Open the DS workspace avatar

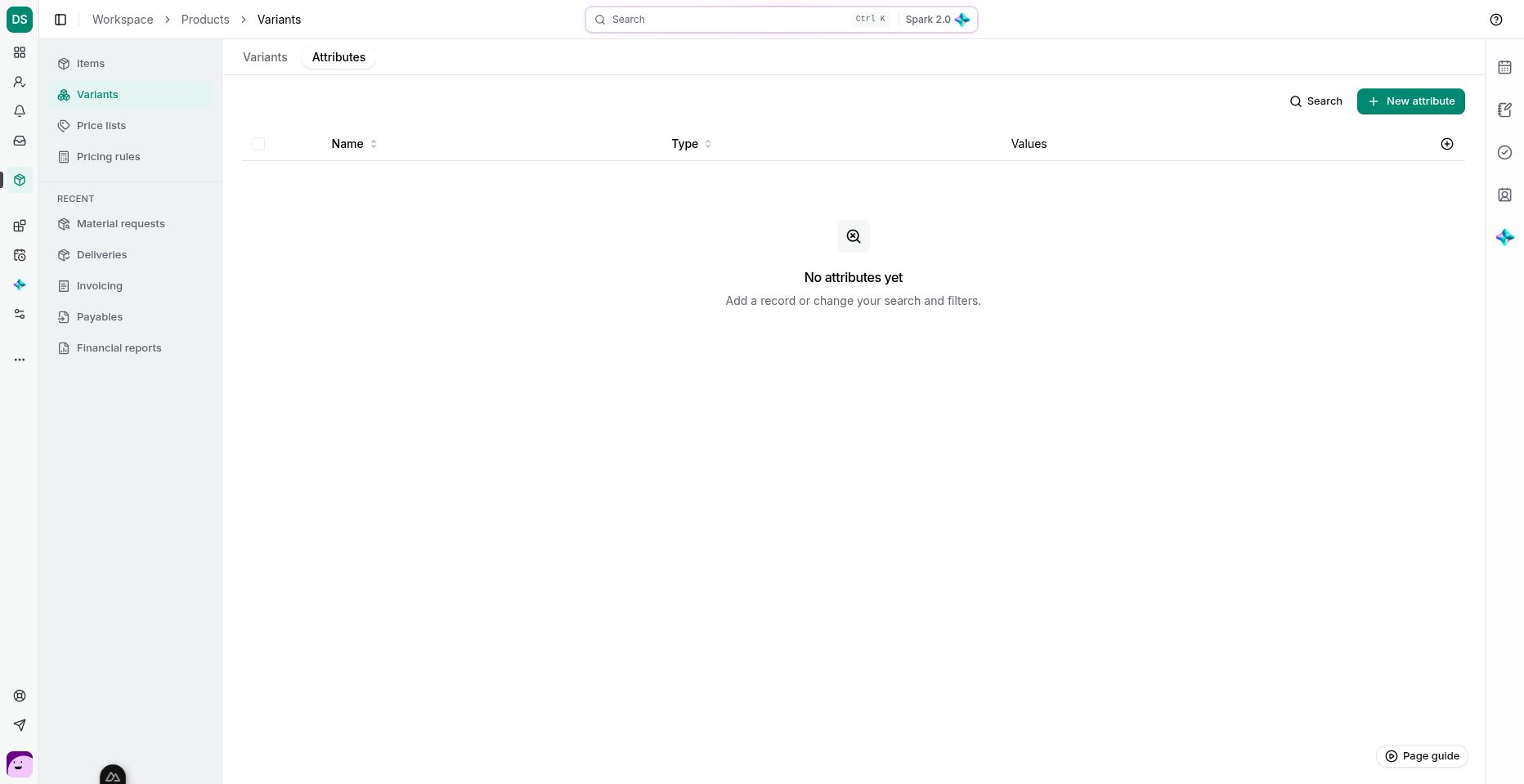click(20, 20)
